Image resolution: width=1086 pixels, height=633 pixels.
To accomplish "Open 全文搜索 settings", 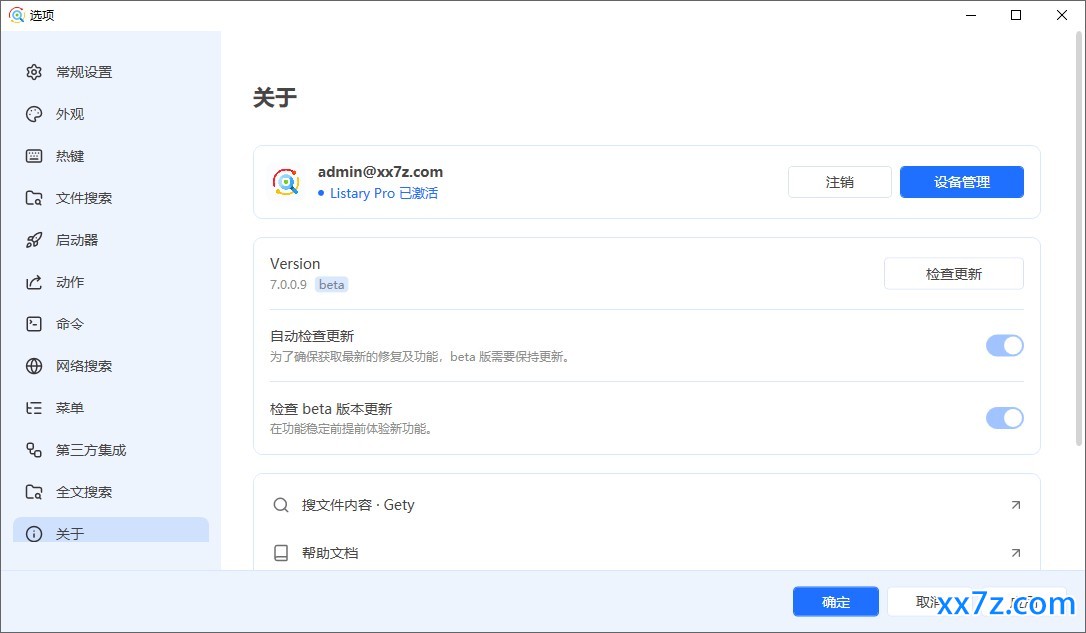I will click(x=111, y=492).
